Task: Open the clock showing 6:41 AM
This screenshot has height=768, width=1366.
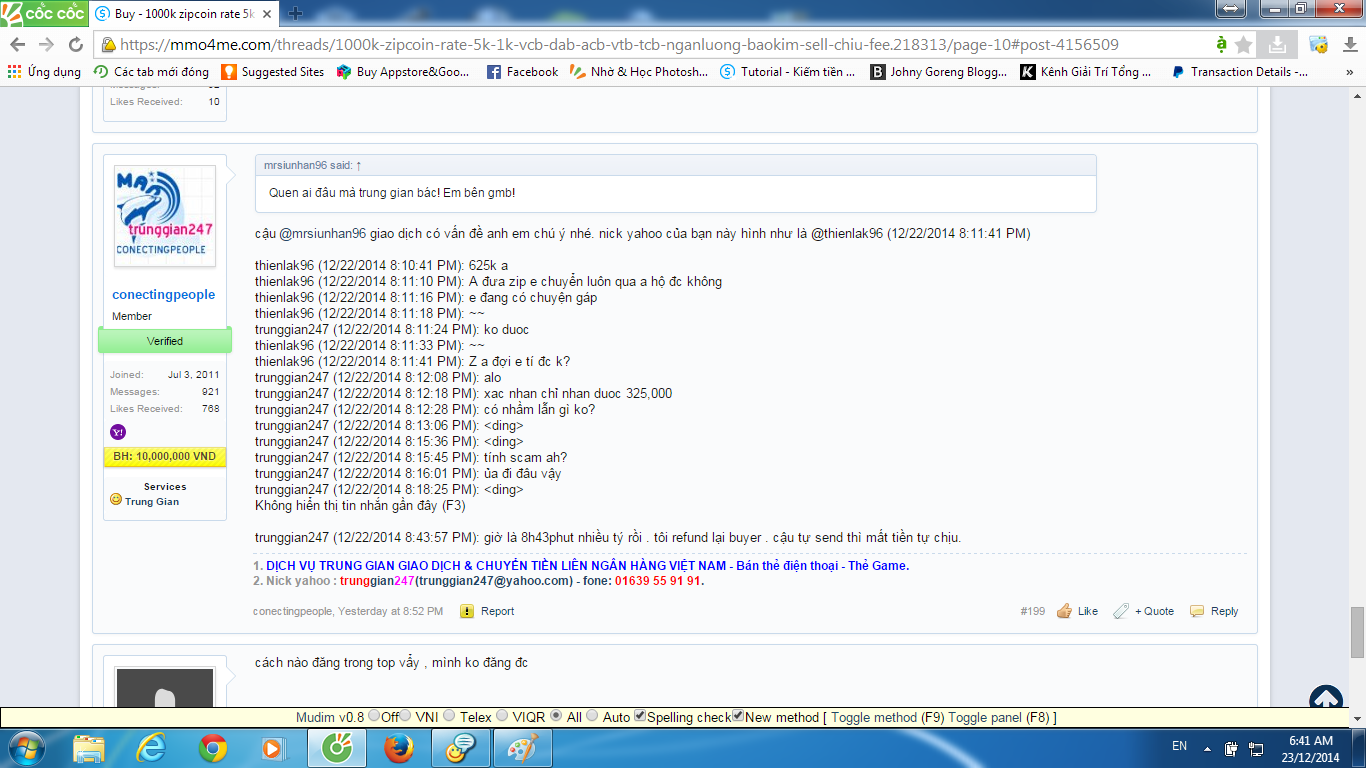Action: pyautogui.click(x=1311, y=748)
